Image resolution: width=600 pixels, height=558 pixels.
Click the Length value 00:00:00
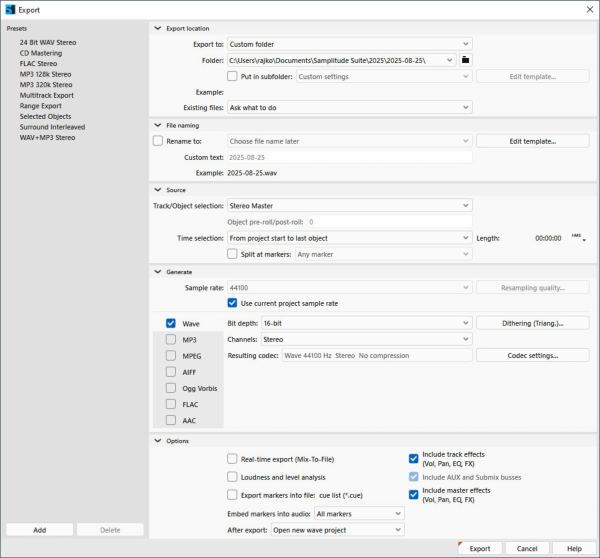[548, 238]
